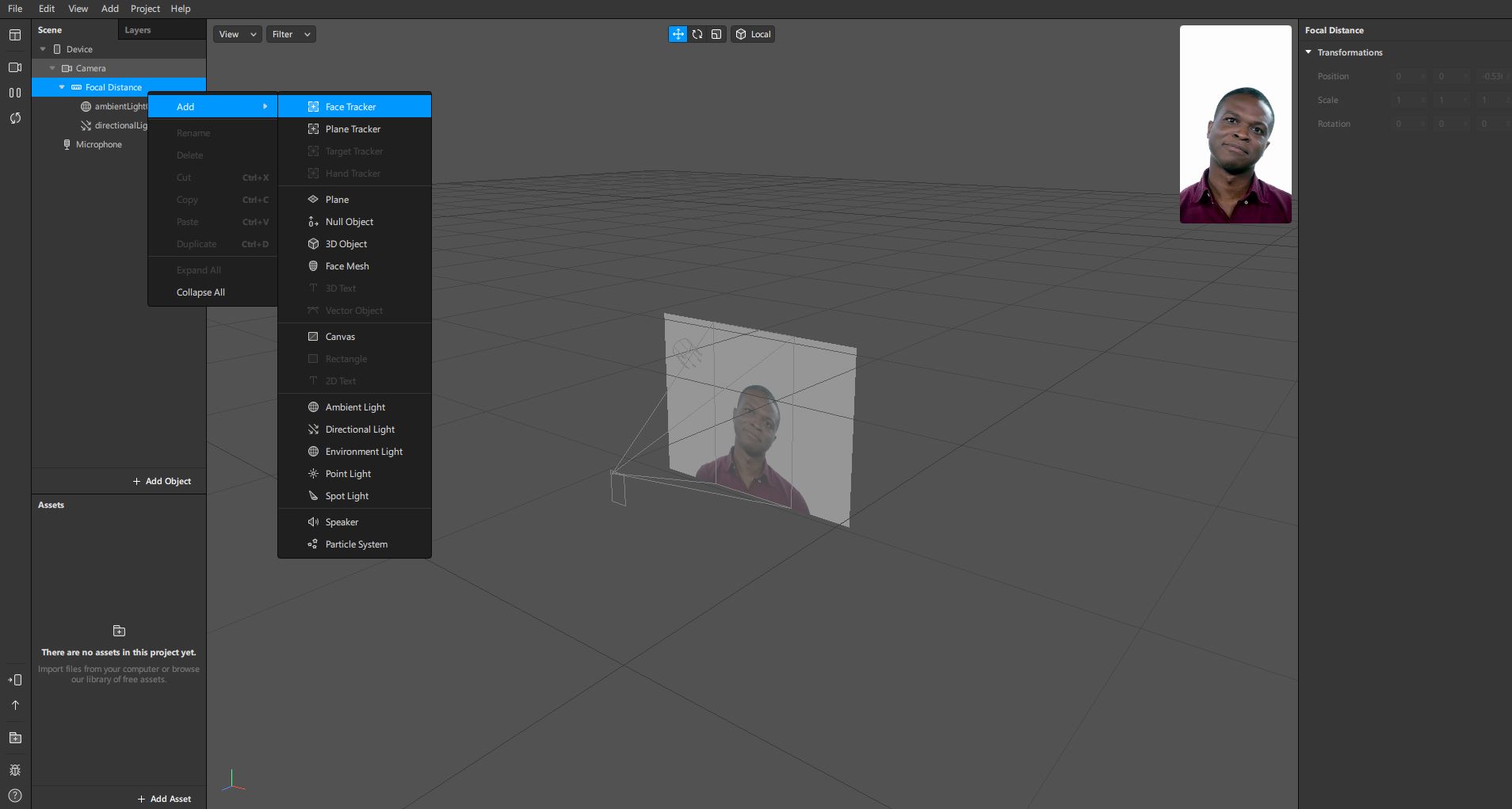
Task: Collapse the Device tree node
Action: [x=43, y=49]
